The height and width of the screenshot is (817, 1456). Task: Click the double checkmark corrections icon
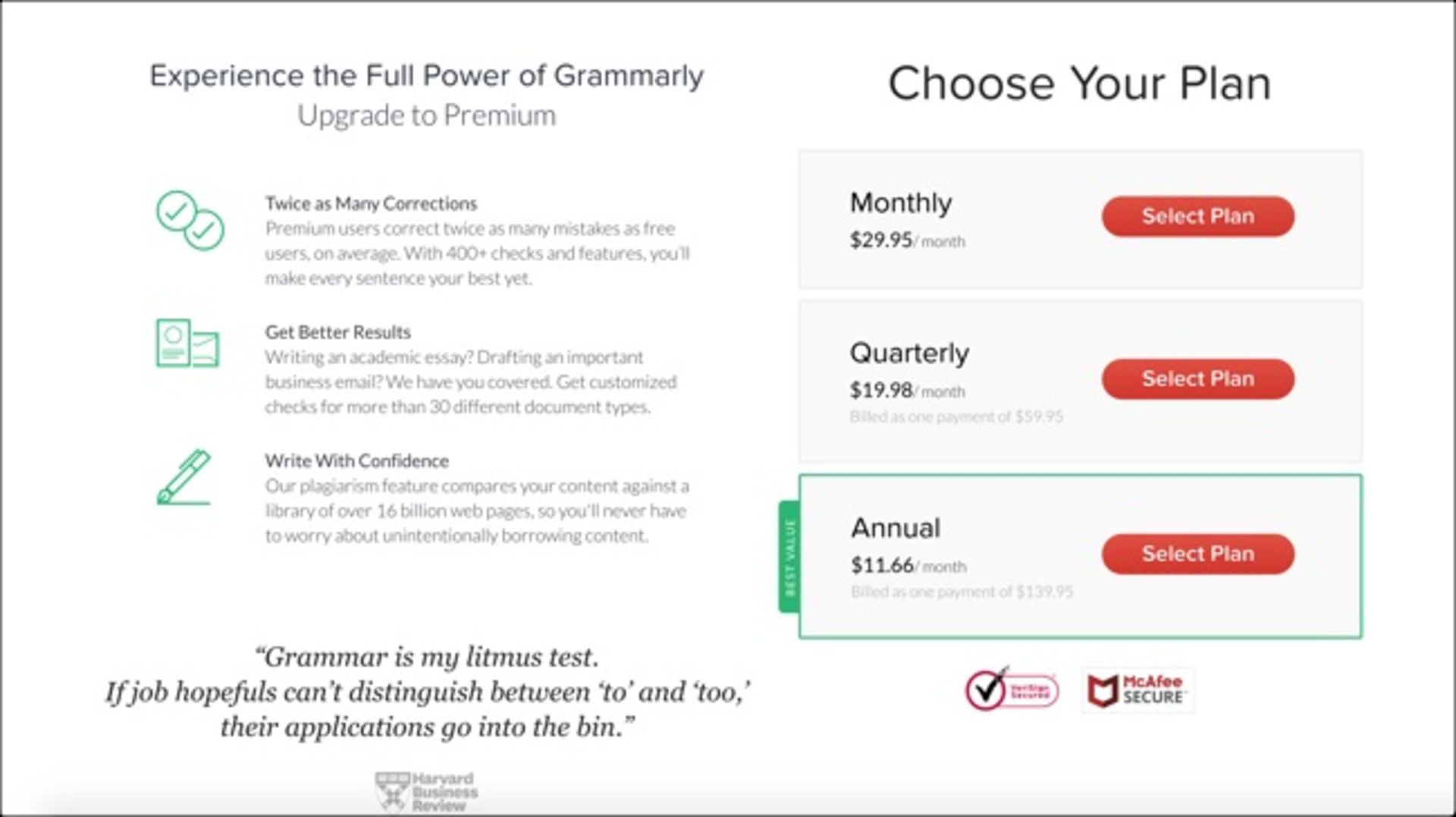[190, 220]
